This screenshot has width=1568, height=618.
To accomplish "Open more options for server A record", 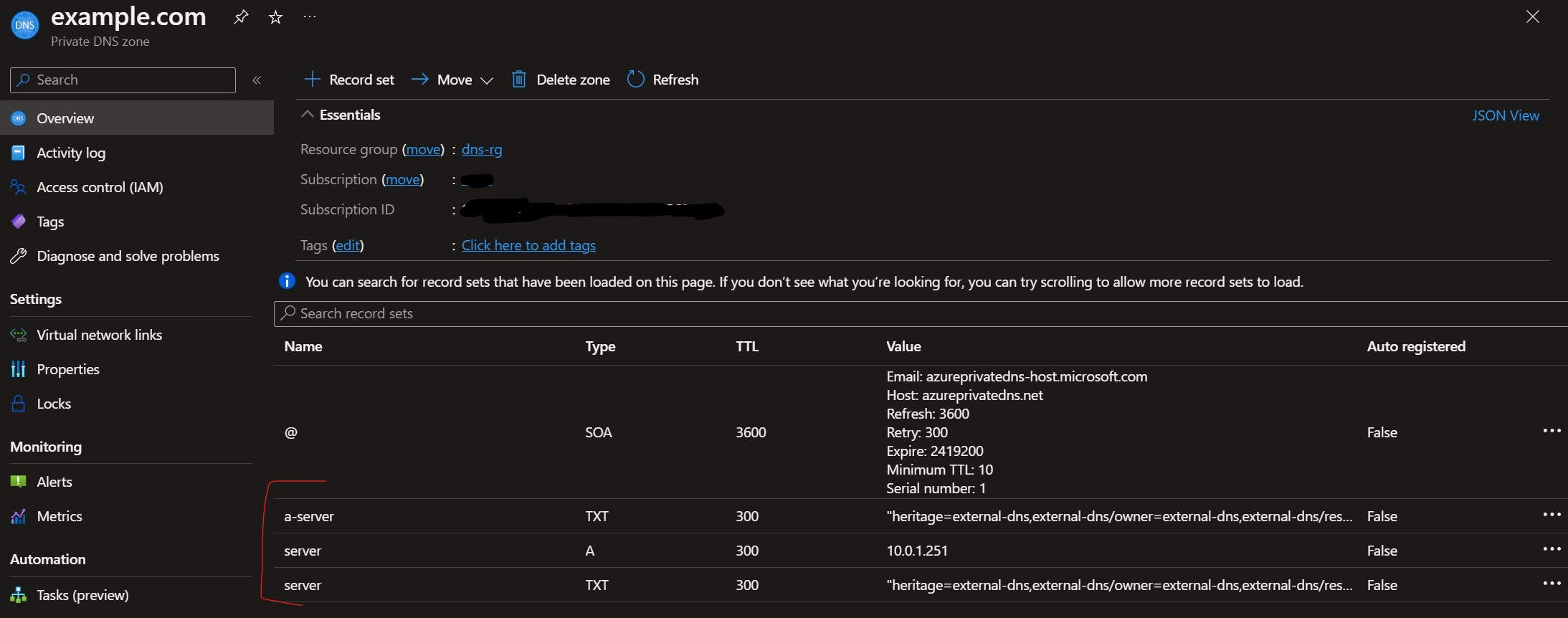I will pos(1552,549).
